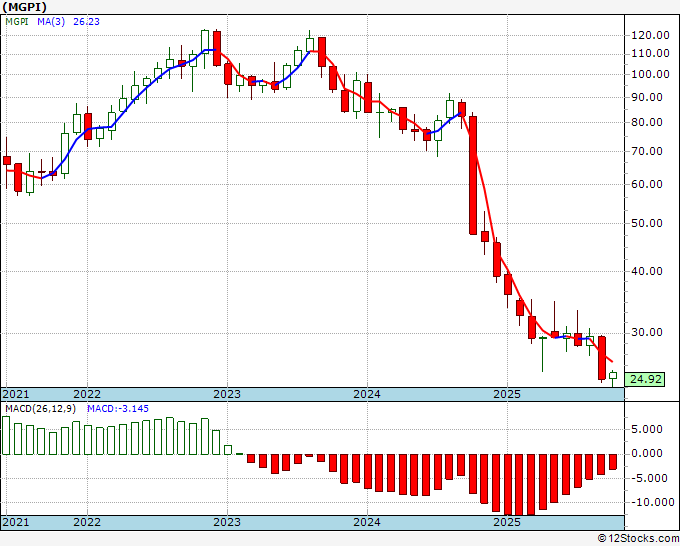Click the 12Stocks.com copyright link

point(638,539)
